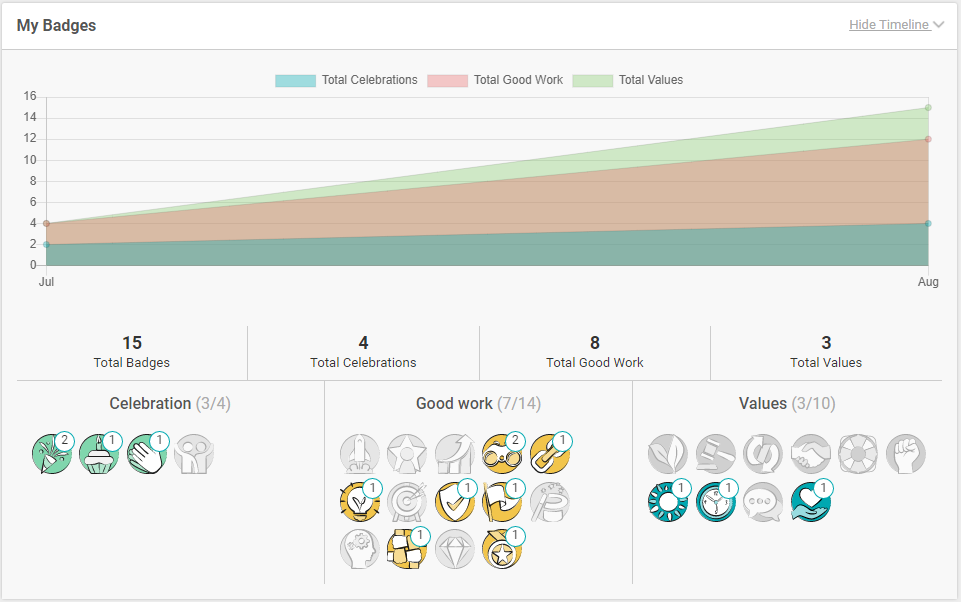The height and width of the screenshot is (602, 961).
Task: Select the clock Values badge
Action: pyautogui.click(x=715, y=502)
